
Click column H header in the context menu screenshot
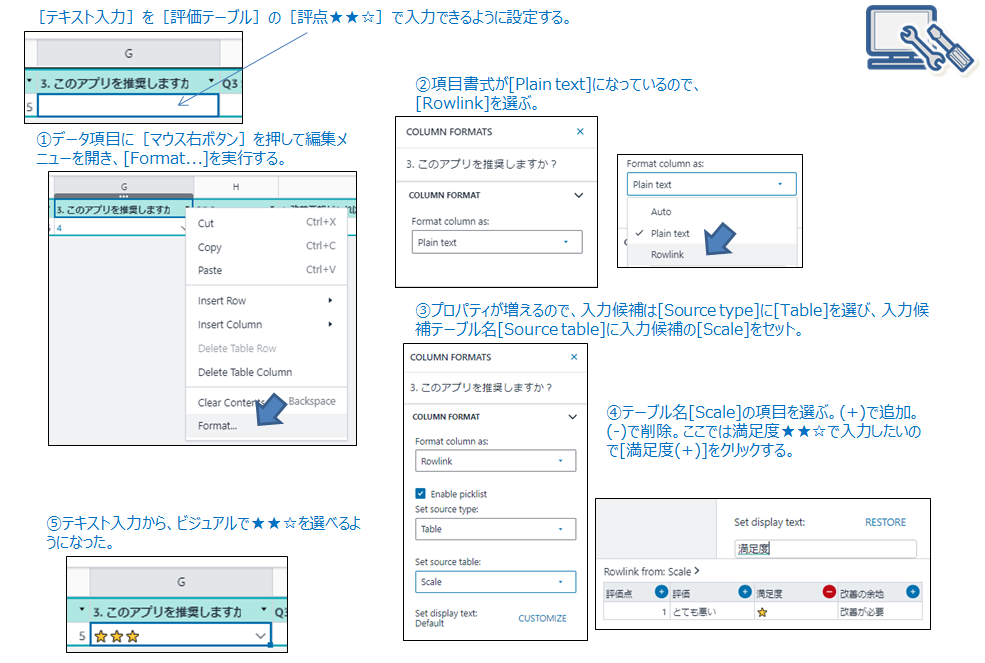[236, 187]
